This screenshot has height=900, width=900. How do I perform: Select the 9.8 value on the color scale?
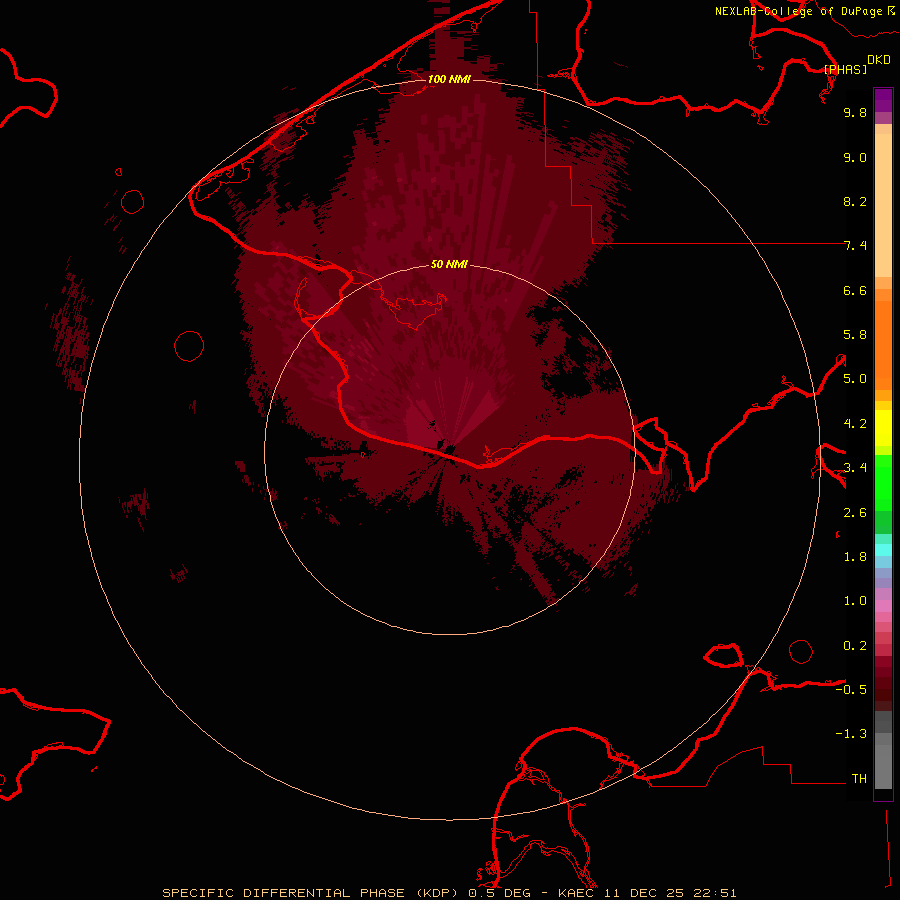[855, 113]
